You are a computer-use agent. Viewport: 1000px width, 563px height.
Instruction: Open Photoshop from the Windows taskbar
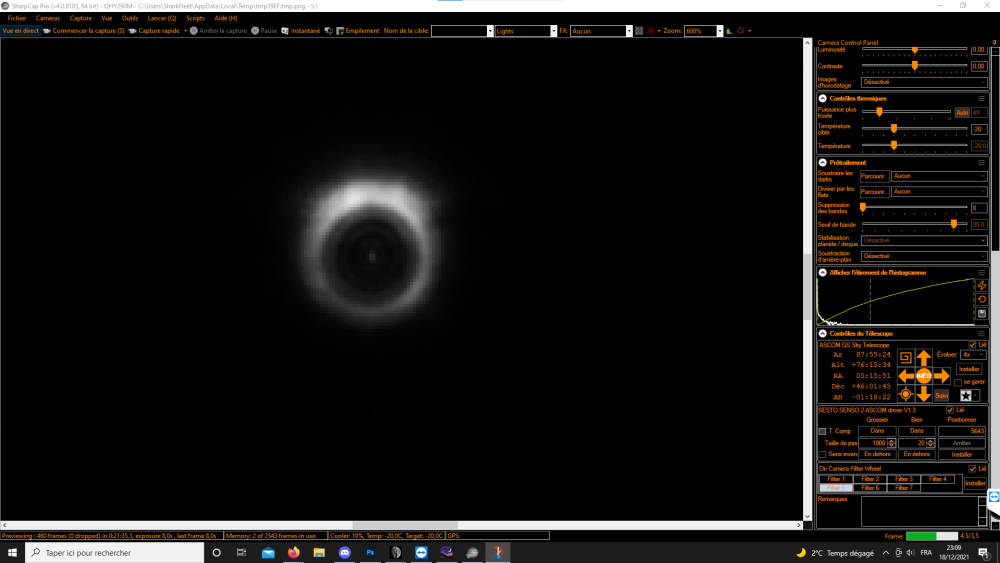click(x=370, y=552)
